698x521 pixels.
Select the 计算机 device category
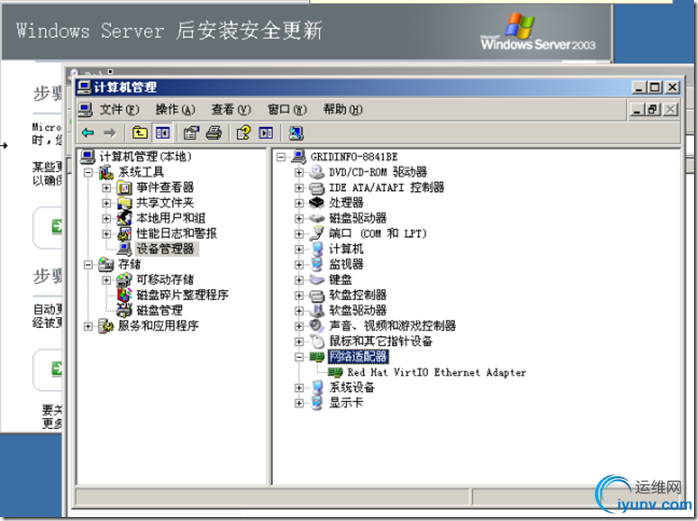click(x=346, y=249)
